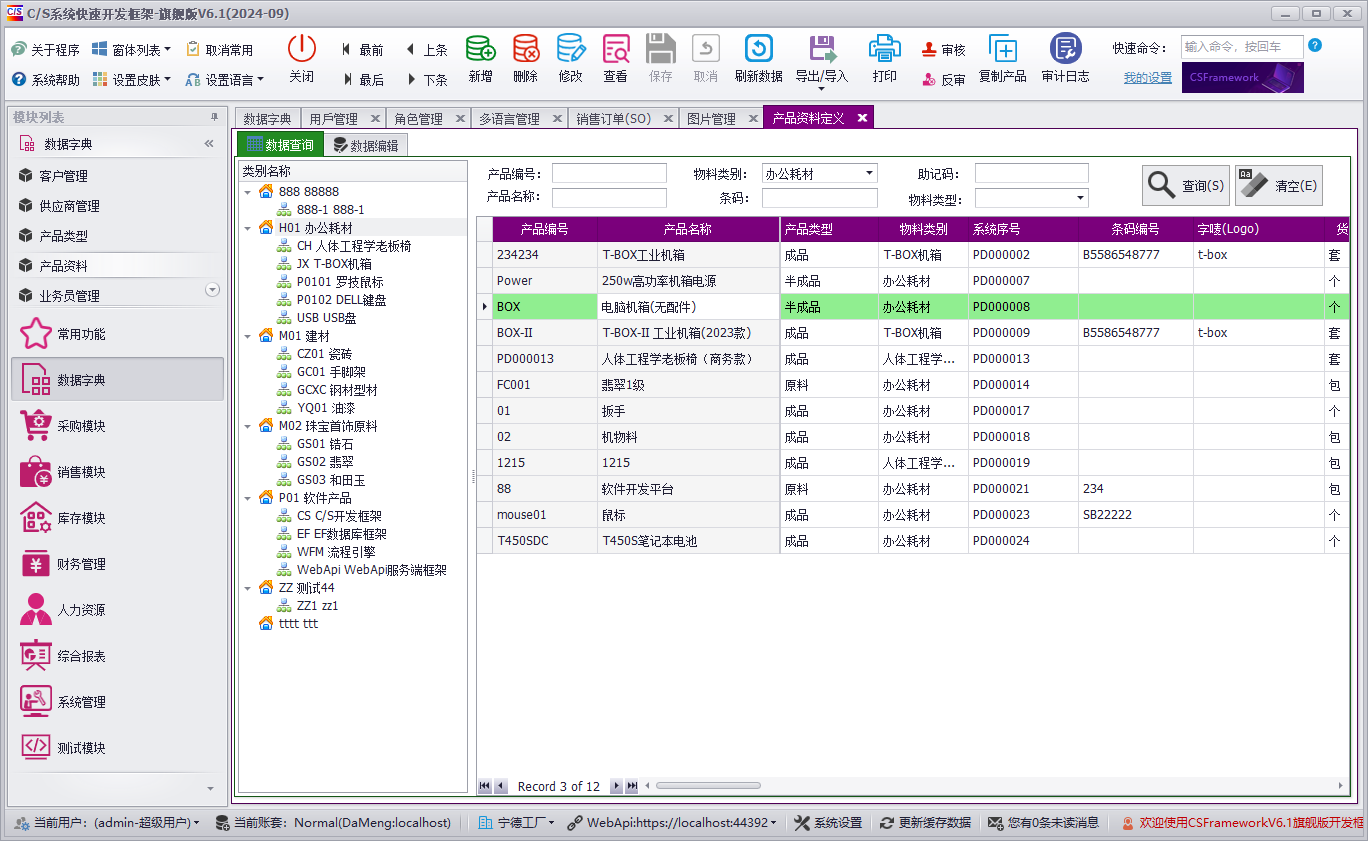The height and width of the screenshot is (841, 1368).
Task: Open 综合报表 reports module in sidebar
Action: click(x=117, y=656)
